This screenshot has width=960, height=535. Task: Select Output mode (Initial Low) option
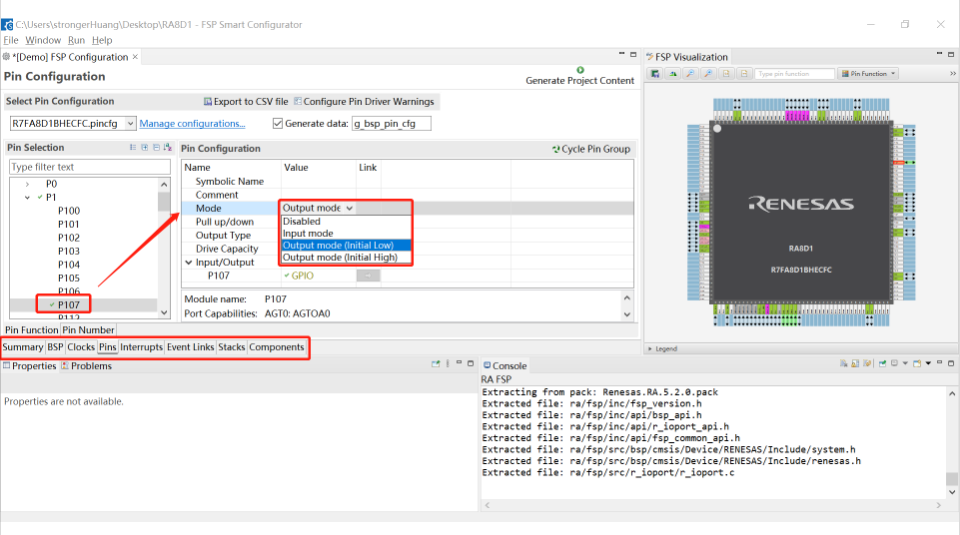(x=345, y=245)
